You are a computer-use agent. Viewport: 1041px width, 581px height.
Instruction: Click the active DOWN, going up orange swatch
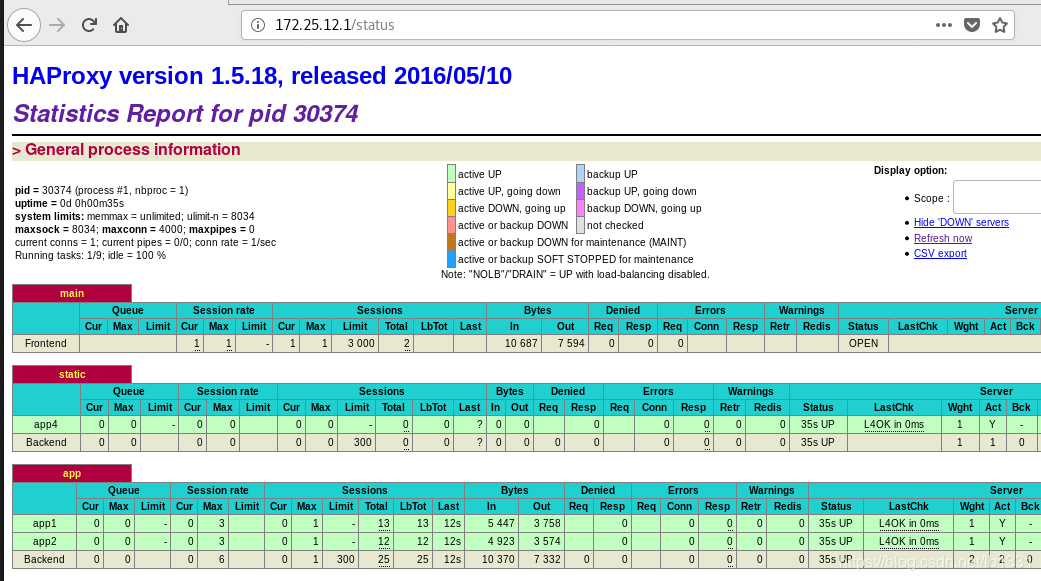[x=451, y=208]
